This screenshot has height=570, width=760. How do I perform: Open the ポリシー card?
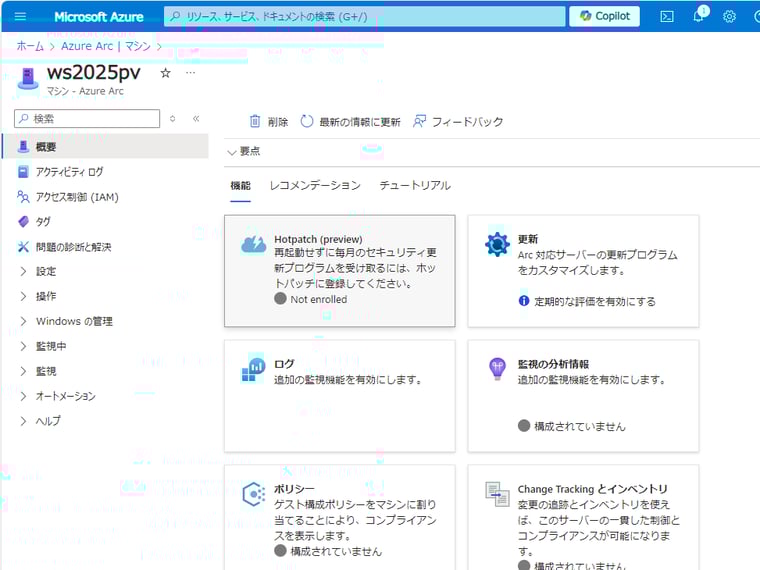pos(340,518)
